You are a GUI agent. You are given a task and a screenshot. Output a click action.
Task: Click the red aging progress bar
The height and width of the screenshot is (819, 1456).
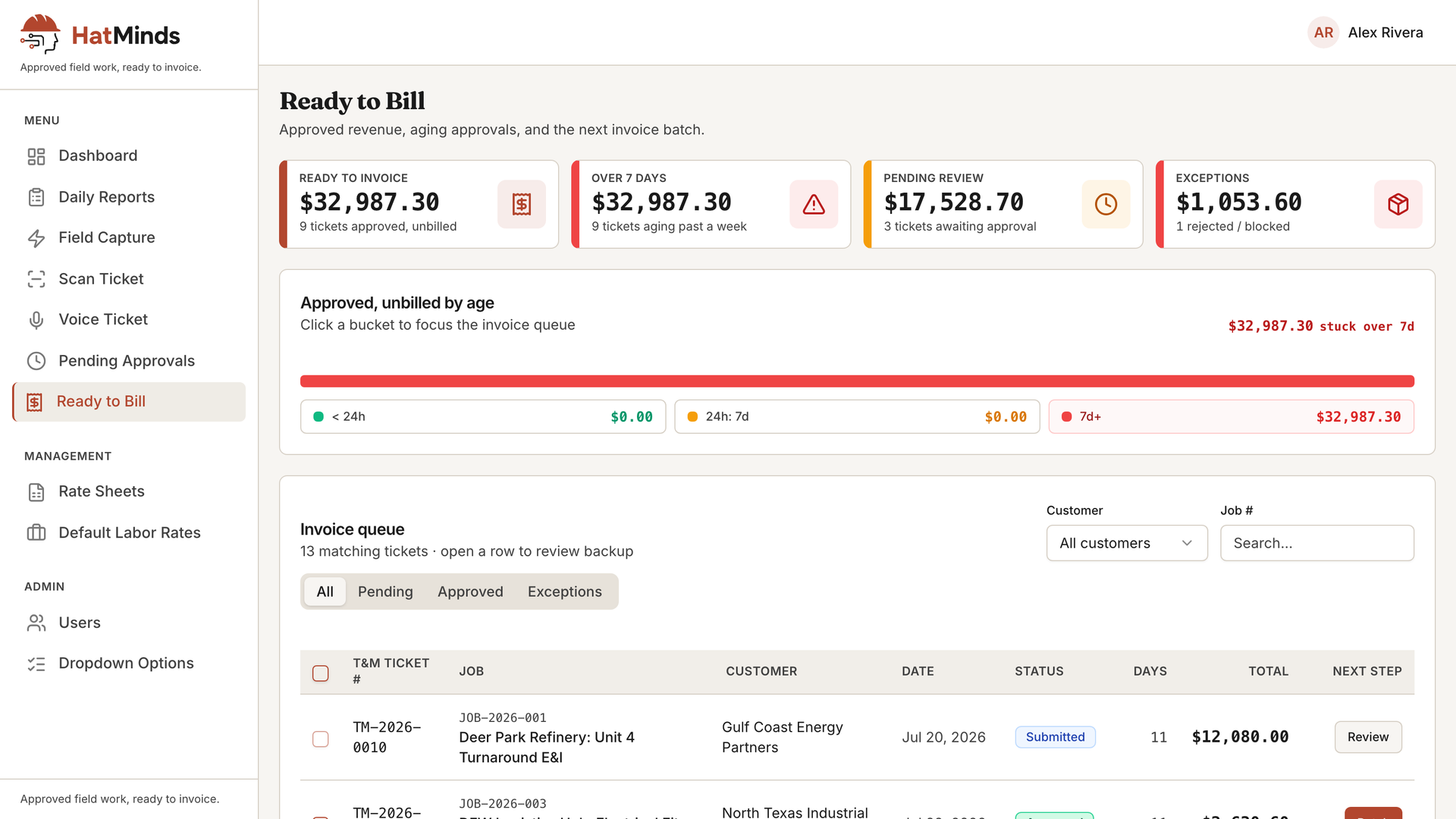click(x=857, y=381)
